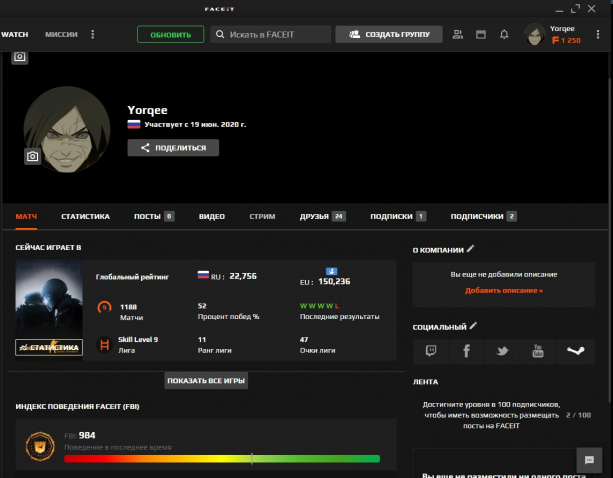Change cover photo via top camera icon
Screen dimensions: 613x478
(20, 58)
